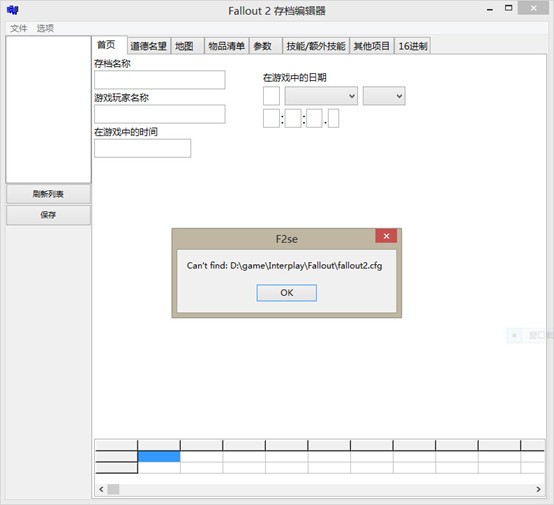Click the 保存 button

48,215
